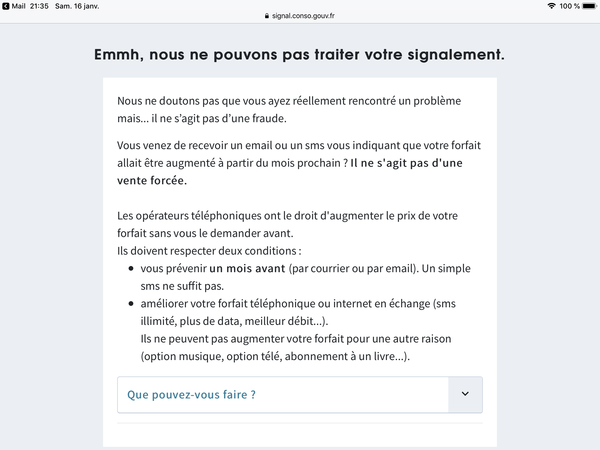Click the heading 'Emmh, nous ne pouvons pas traiter'

299,54
